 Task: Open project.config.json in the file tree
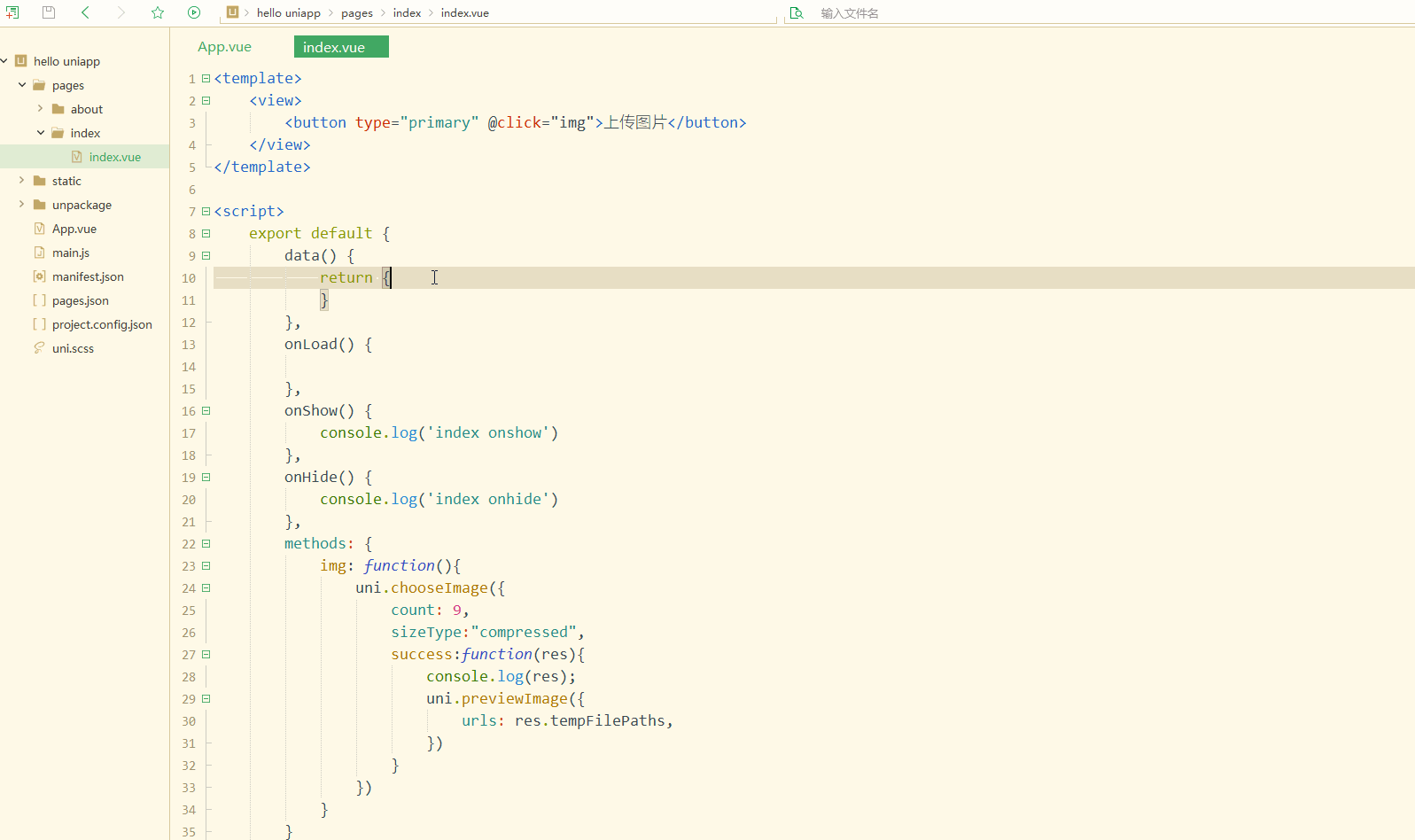[x=102, y=324]
